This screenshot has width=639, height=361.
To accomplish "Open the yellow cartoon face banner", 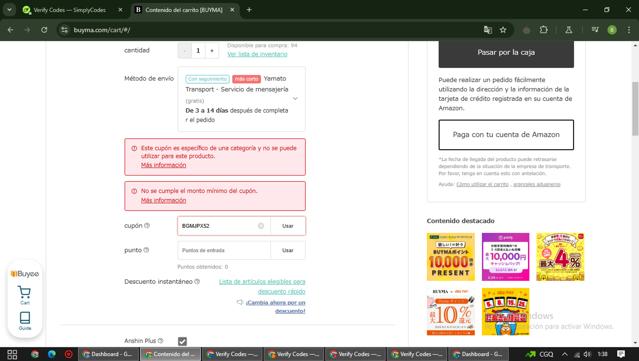I will pos(505,312).
